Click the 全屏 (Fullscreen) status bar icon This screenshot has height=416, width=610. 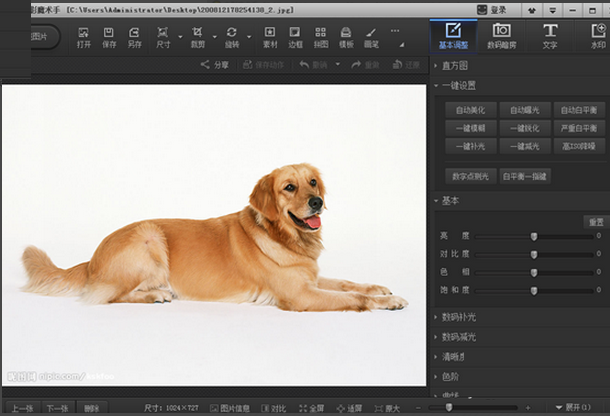pos(311,408)
